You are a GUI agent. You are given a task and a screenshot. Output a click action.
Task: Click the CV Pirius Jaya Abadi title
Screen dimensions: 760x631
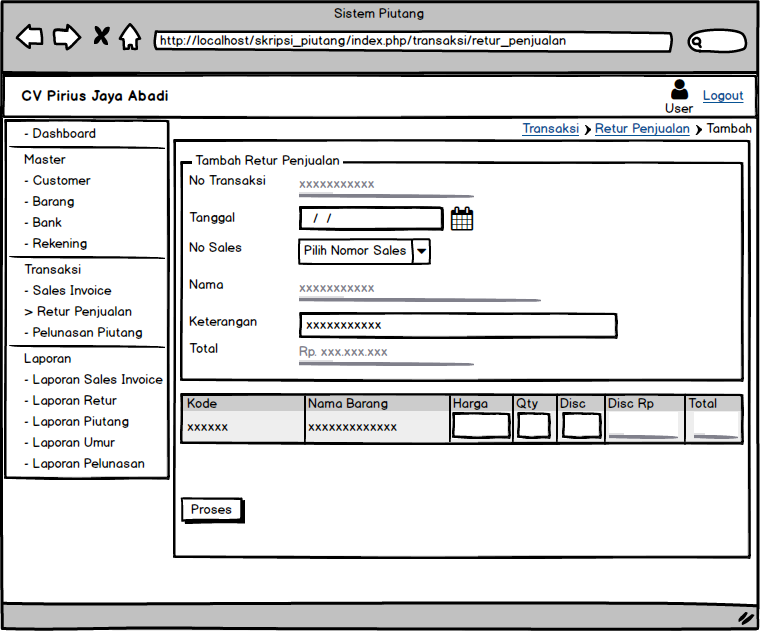click(95, 95)
